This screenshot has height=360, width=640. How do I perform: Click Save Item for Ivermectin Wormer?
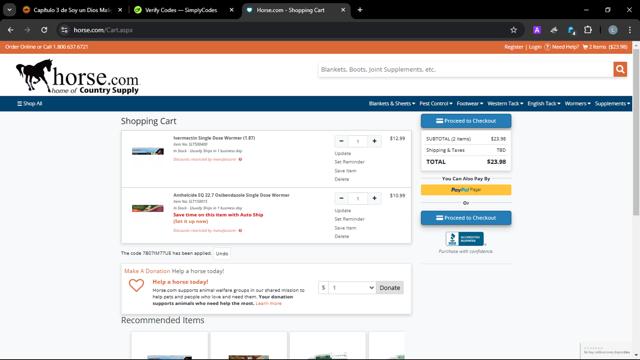pos(345,171)
